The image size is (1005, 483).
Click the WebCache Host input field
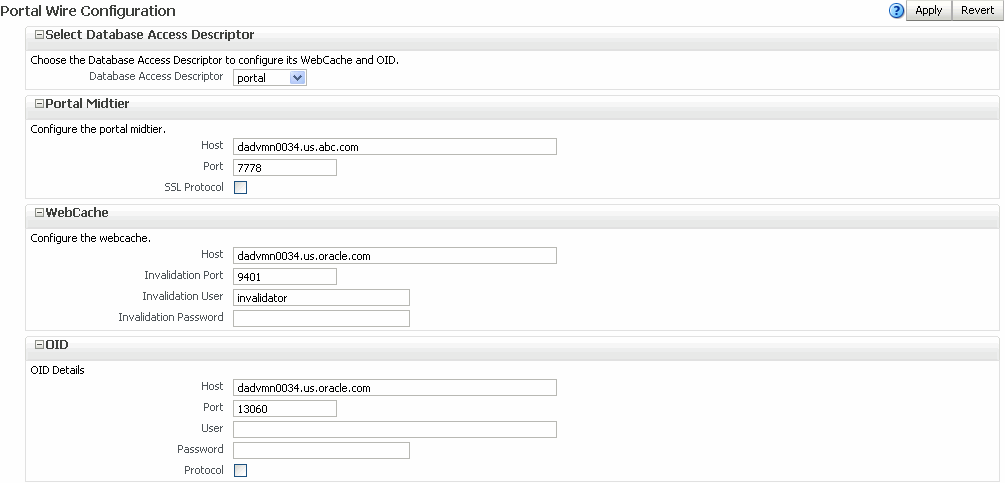pyautogui.click(x=394, y=256)
